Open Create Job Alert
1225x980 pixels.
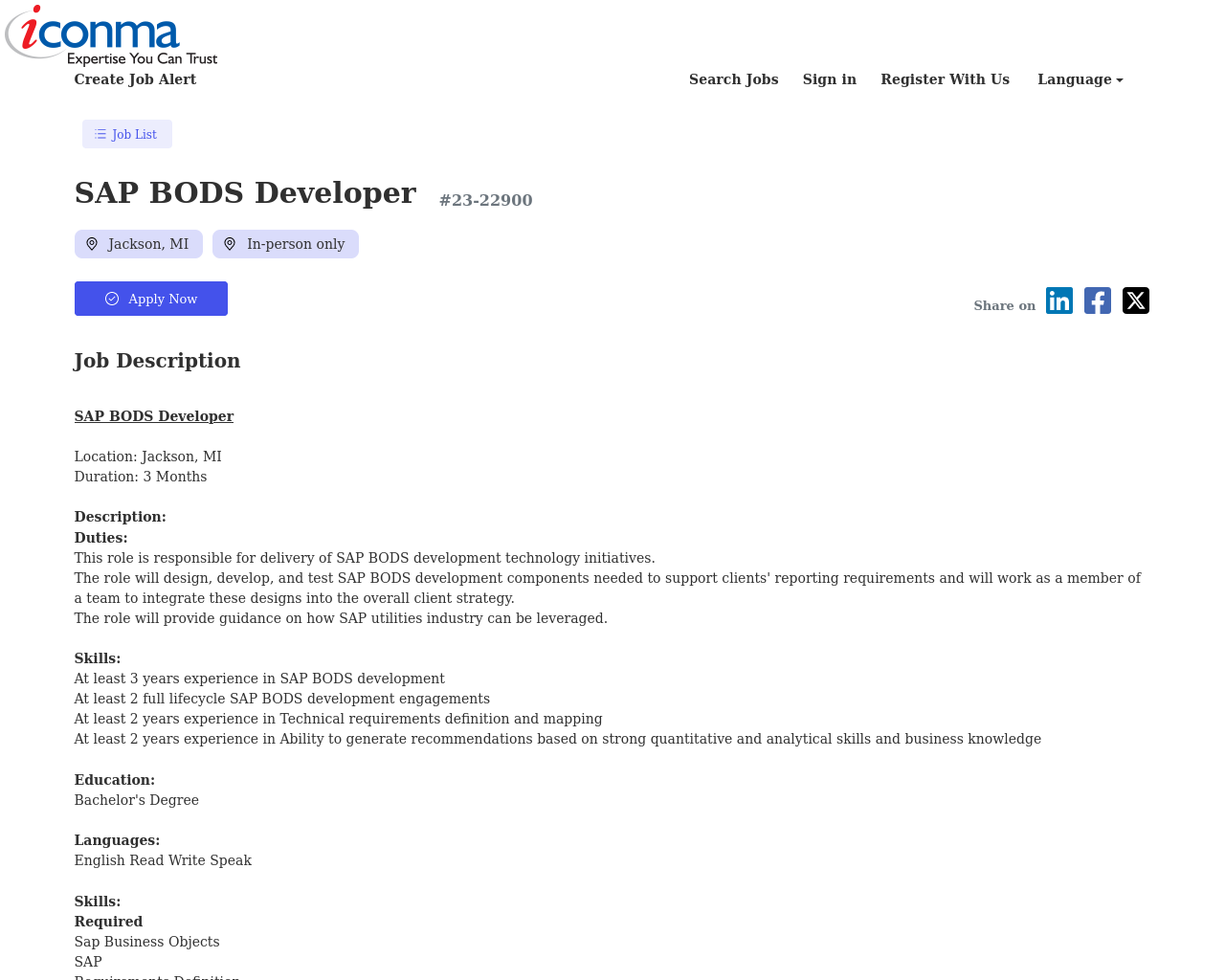[135, 79]
